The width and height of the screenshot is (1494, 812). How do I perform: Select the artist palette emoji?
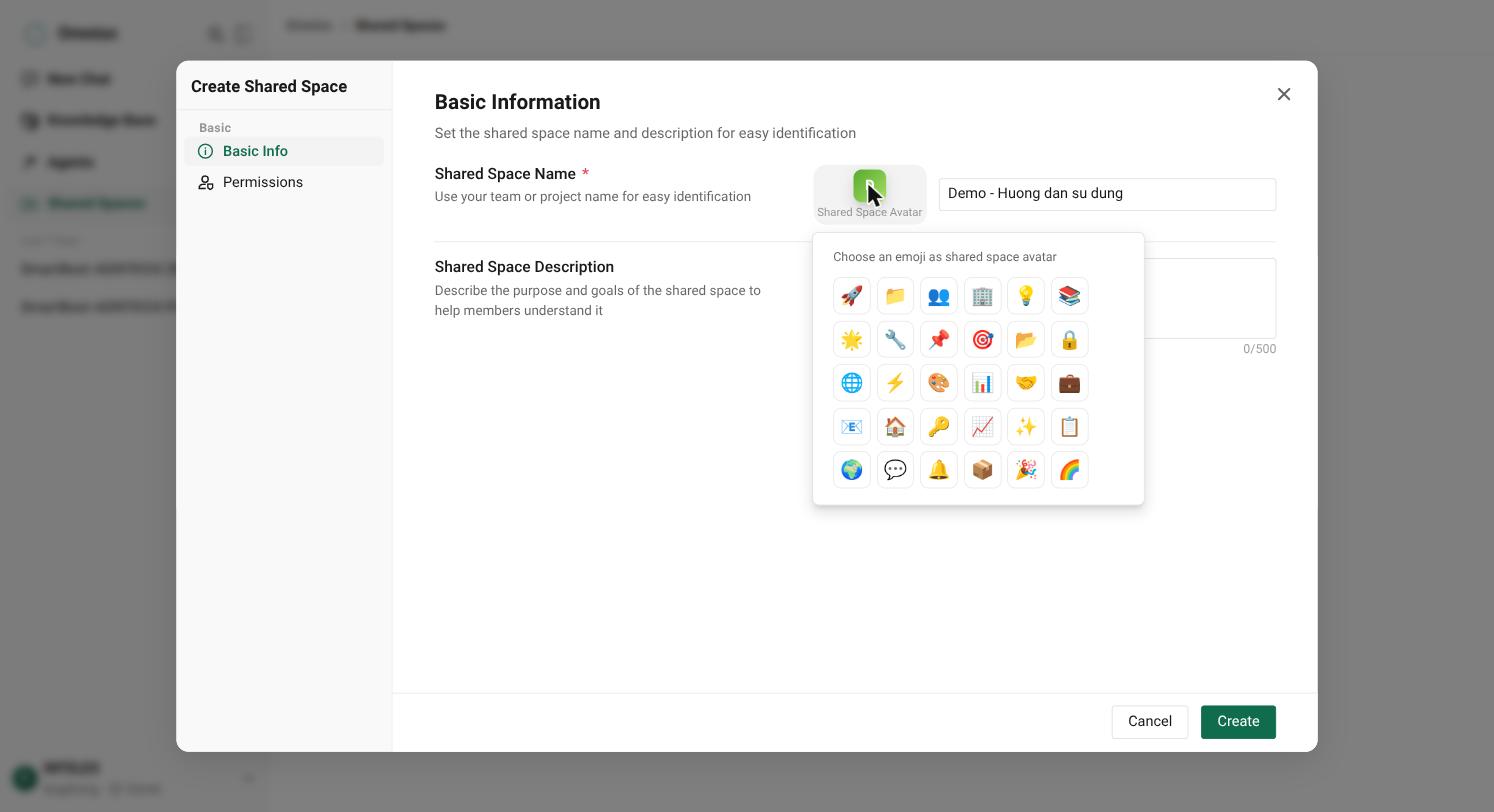(939, 383)
